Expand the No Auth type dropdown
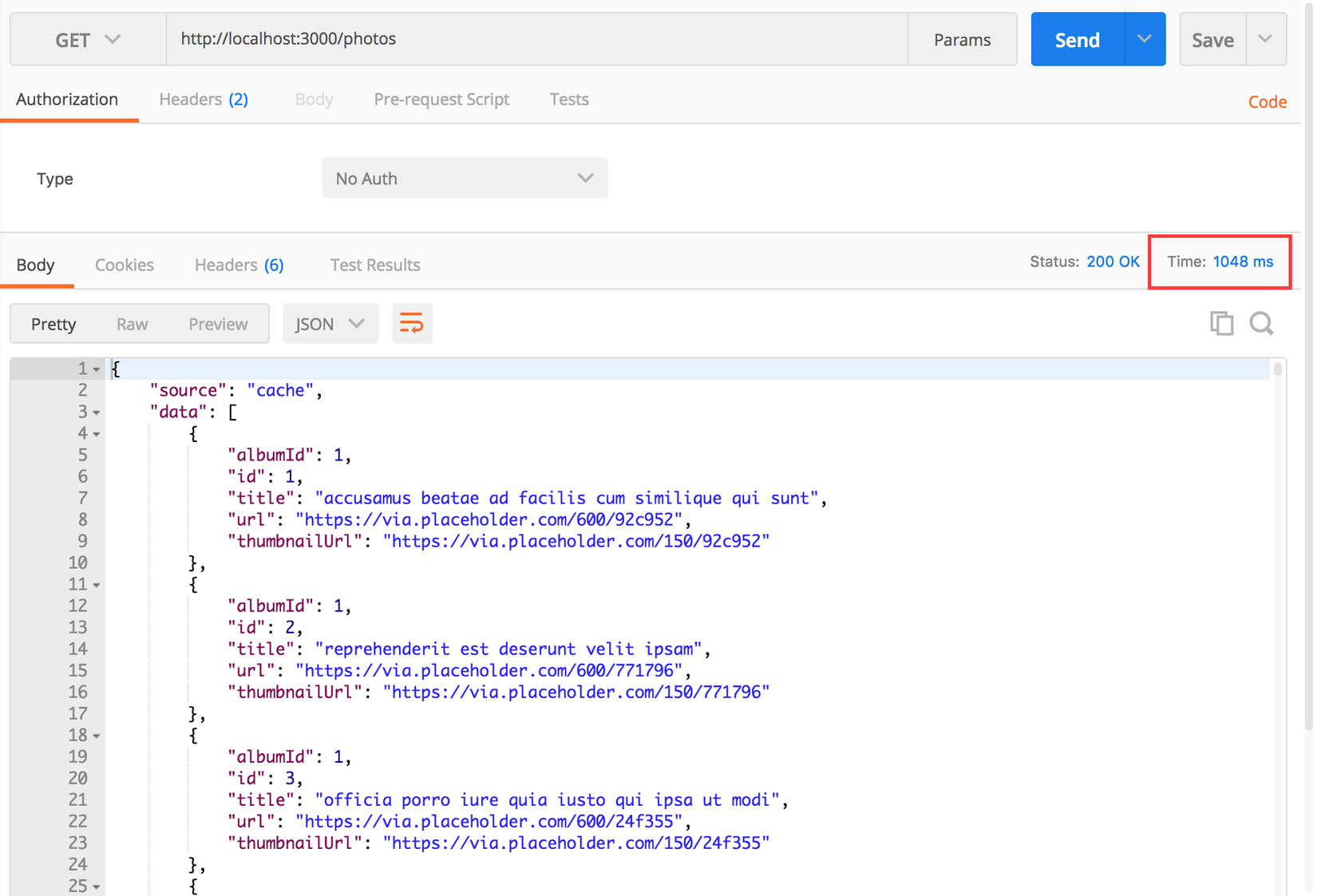The image size is (1317, 896). [x=465, y=178]
